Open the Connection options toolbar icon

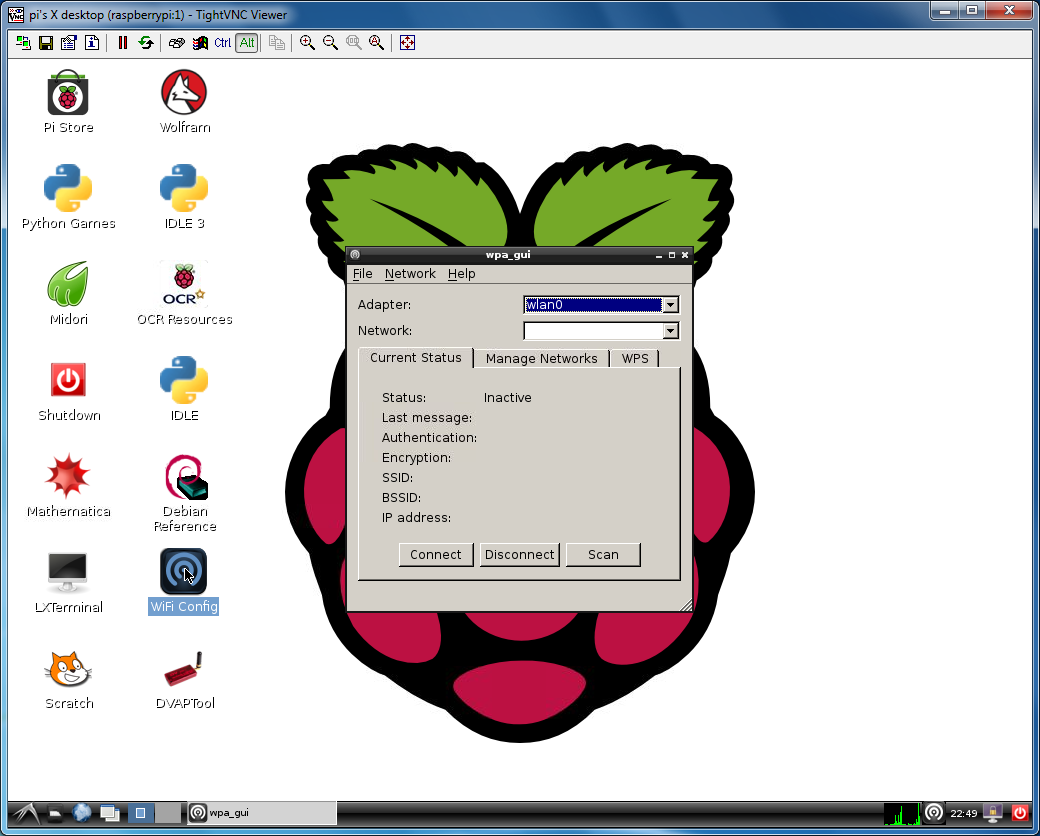coord(68,43)
